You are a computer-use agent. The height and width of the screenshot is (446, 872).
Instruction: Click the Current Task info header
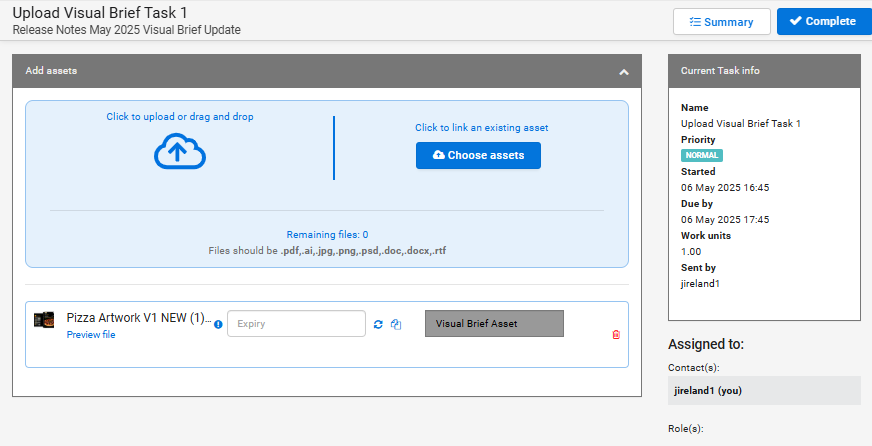point(764,71)
